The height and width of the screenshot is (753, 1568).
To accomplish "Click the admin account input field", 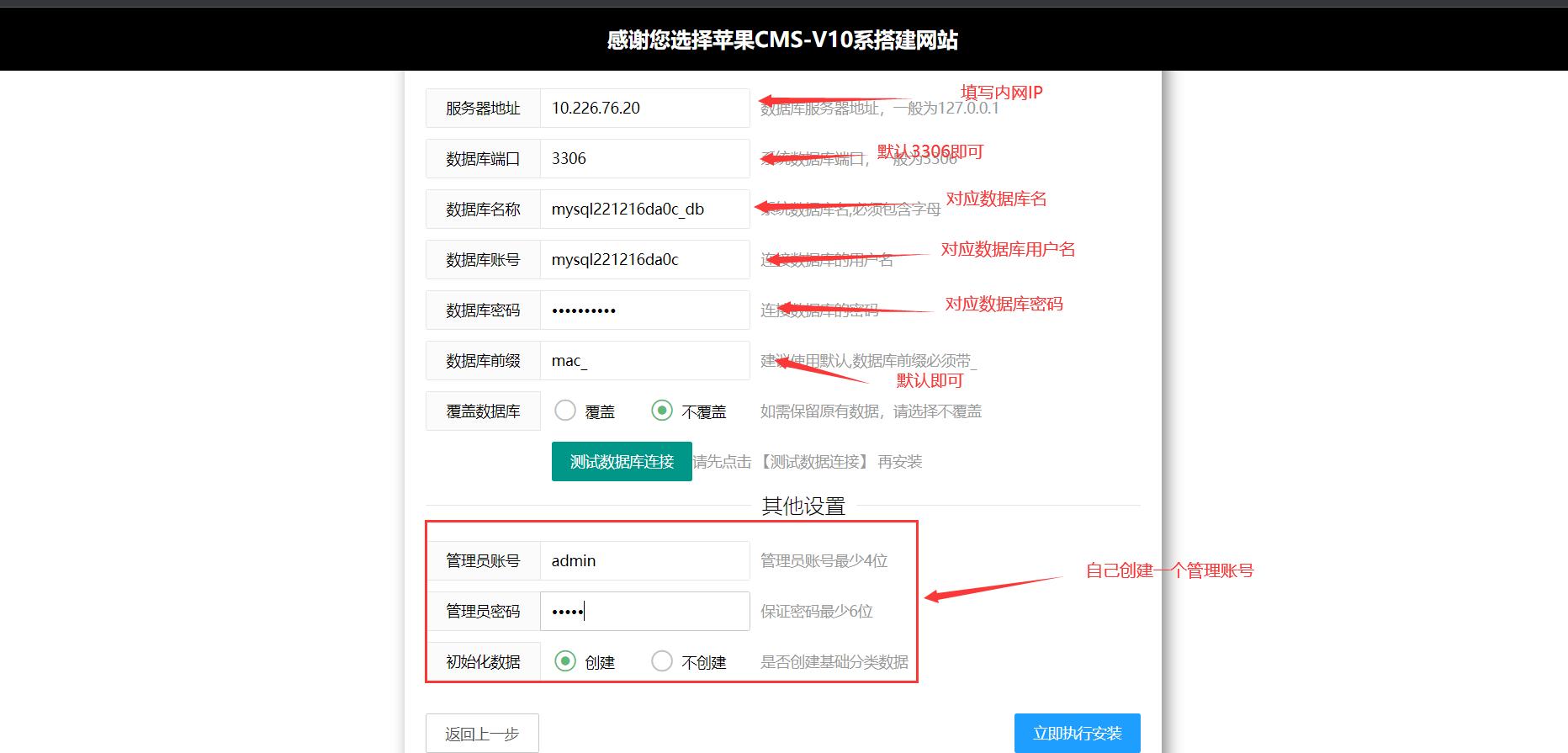I will [x=644, y=560].
